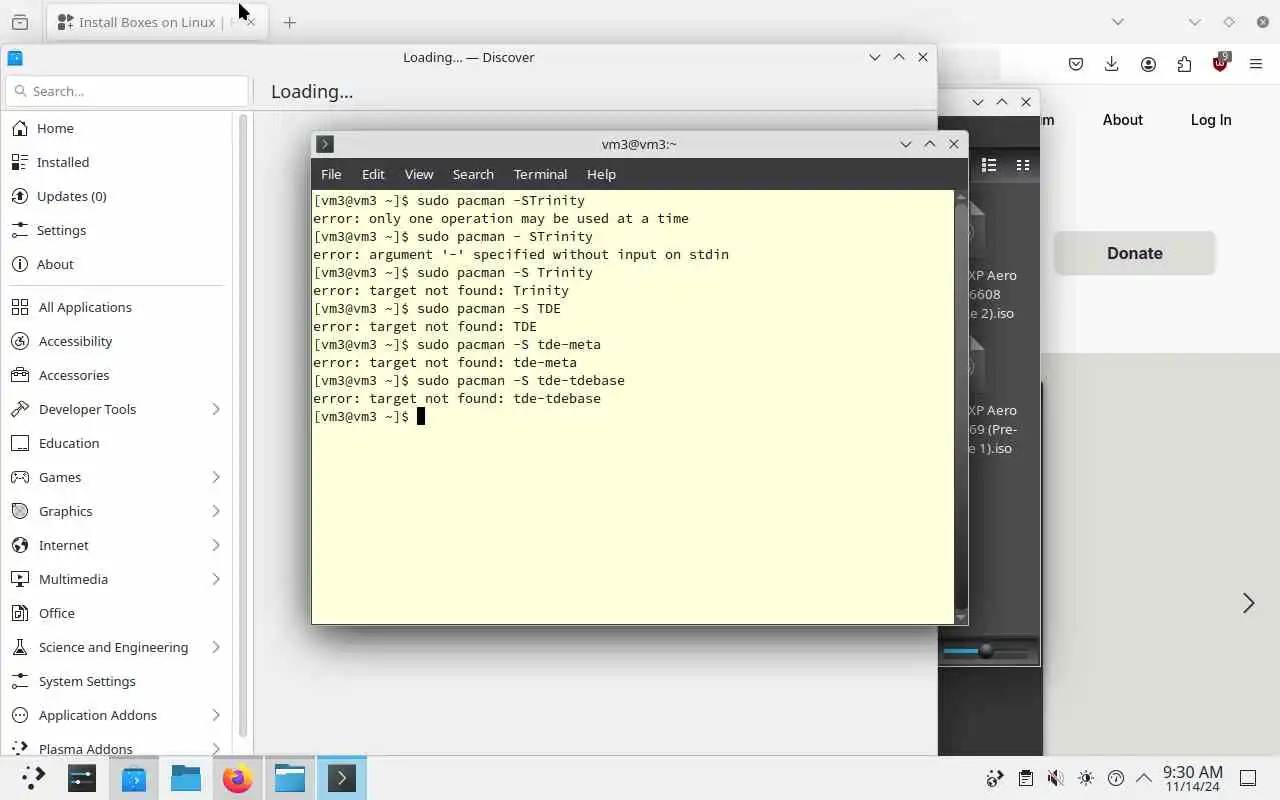Open Firefox downloads panel
This screenshot has height=800, width=1280.
1112,64
